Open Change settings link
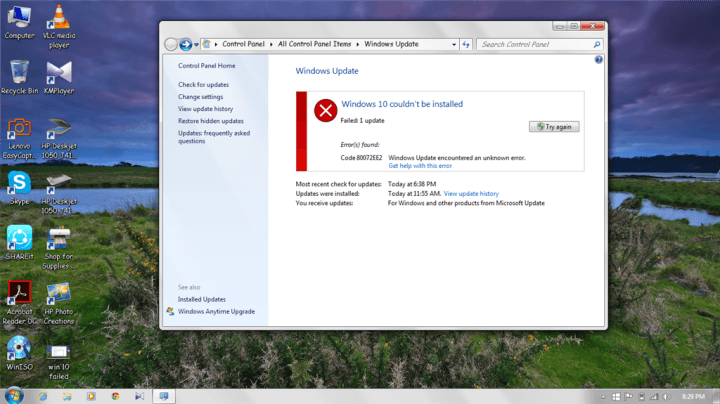The width and height of the screenshot is (720, 404). pyautogui.click(x=201, y=97)
